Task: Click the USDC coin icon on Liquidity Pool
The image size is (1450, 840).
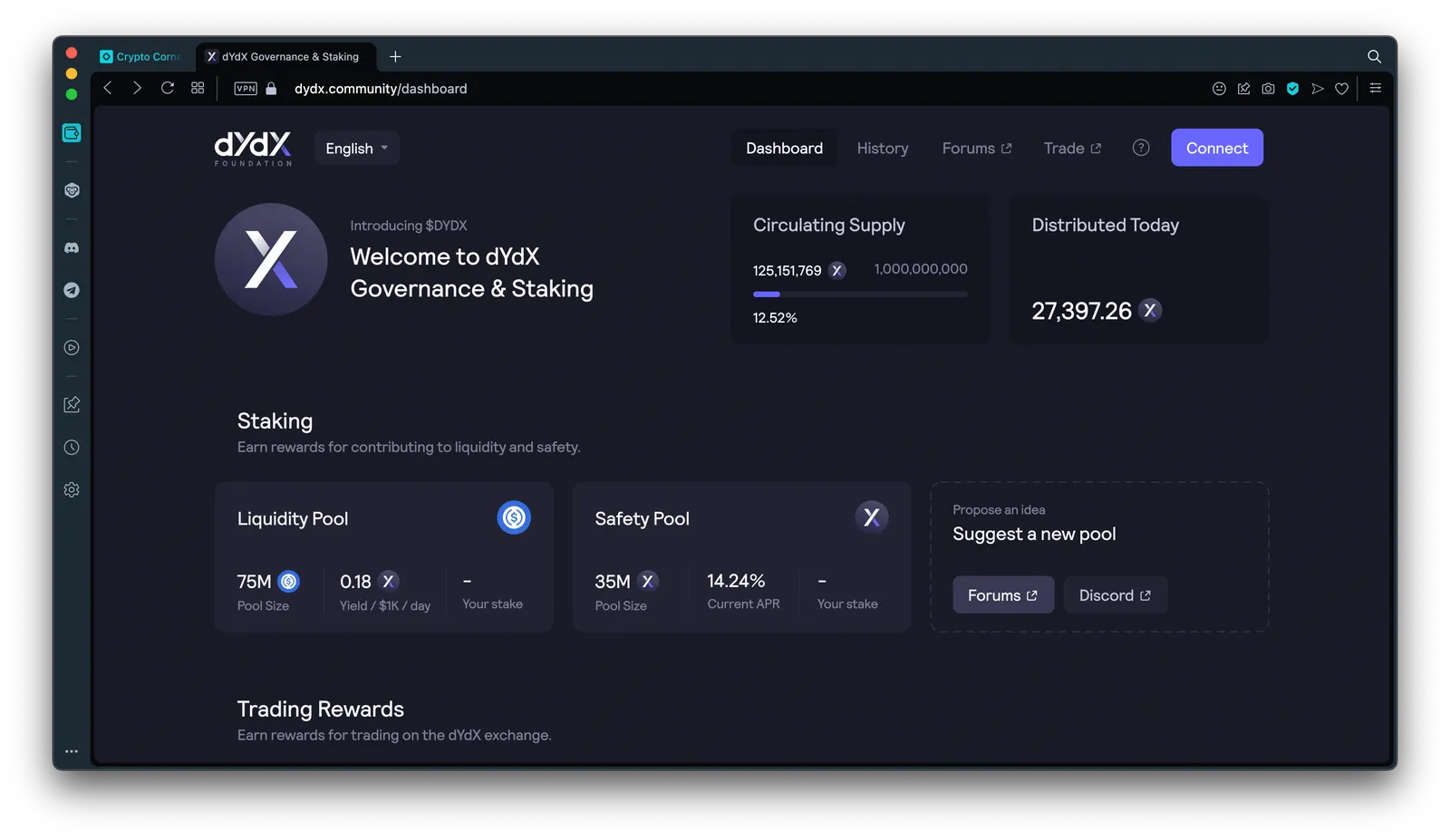Action: point(514,517)
